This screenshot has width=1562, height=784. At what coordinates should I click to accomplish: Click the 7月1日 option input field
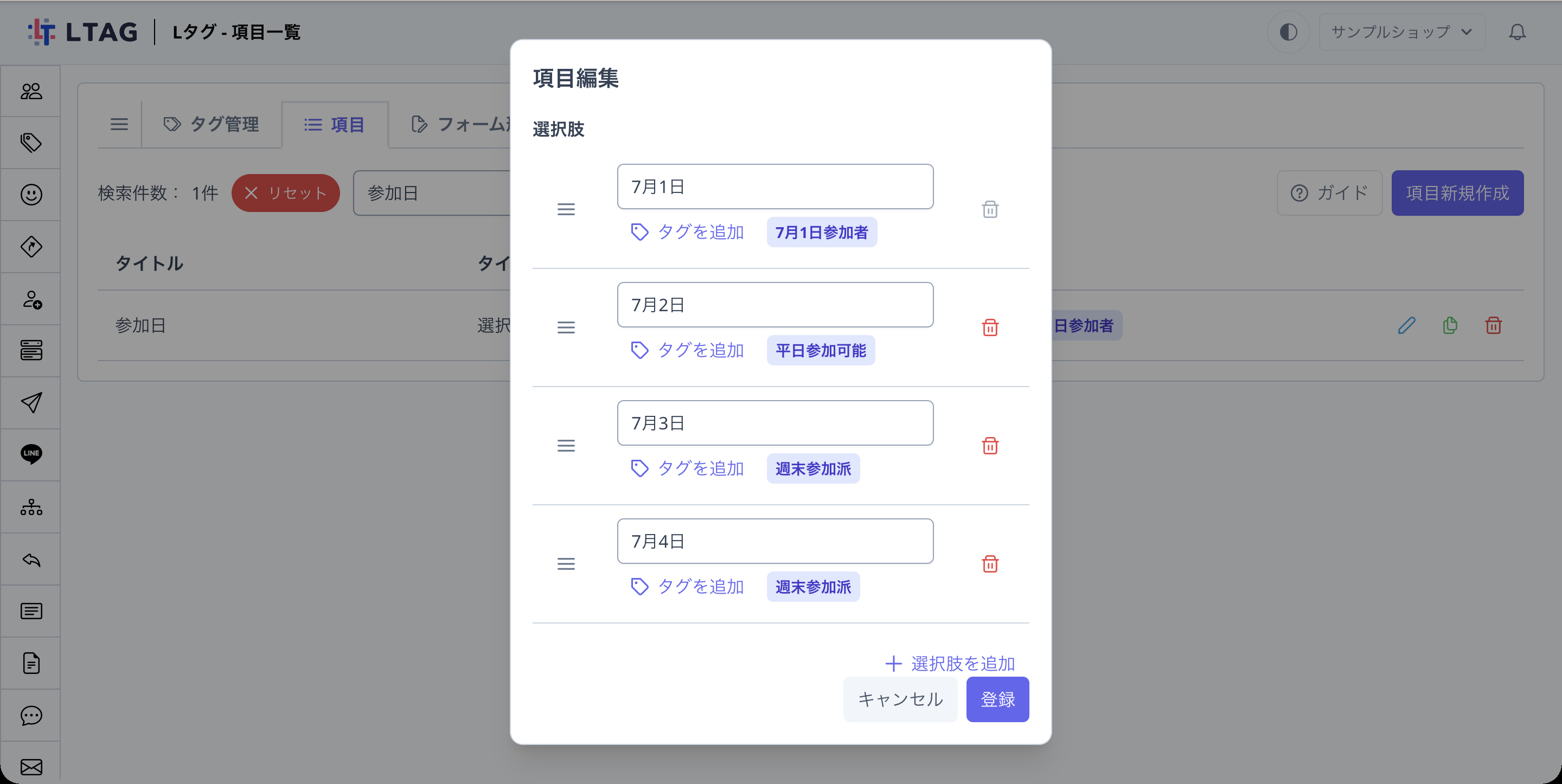775,187
